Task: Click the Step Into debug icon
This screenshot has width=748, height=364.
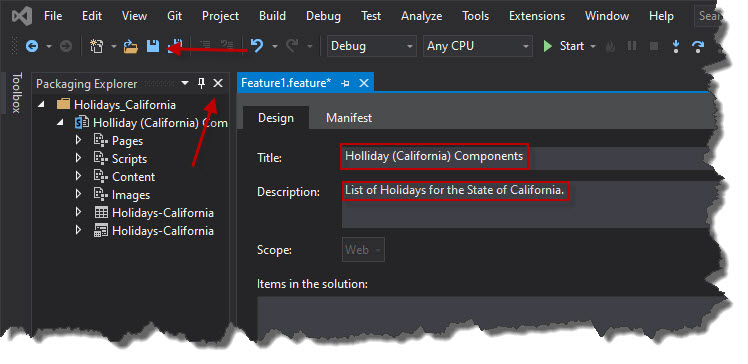Action: (x=675, y=46)
